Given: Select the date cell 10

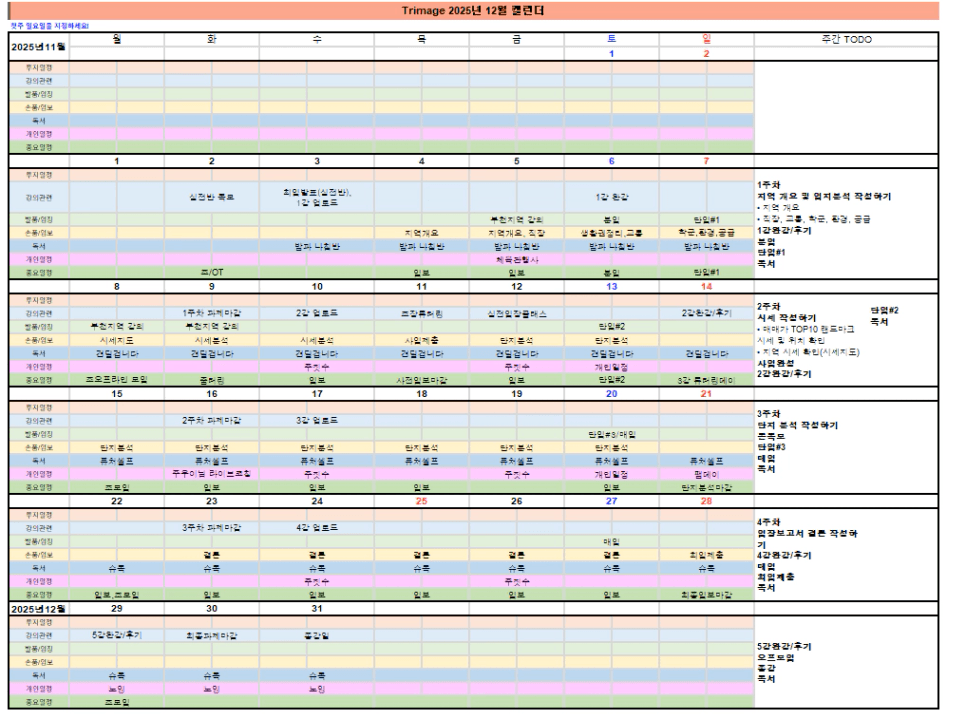Looking at the screenshot, I should [317, 286].
